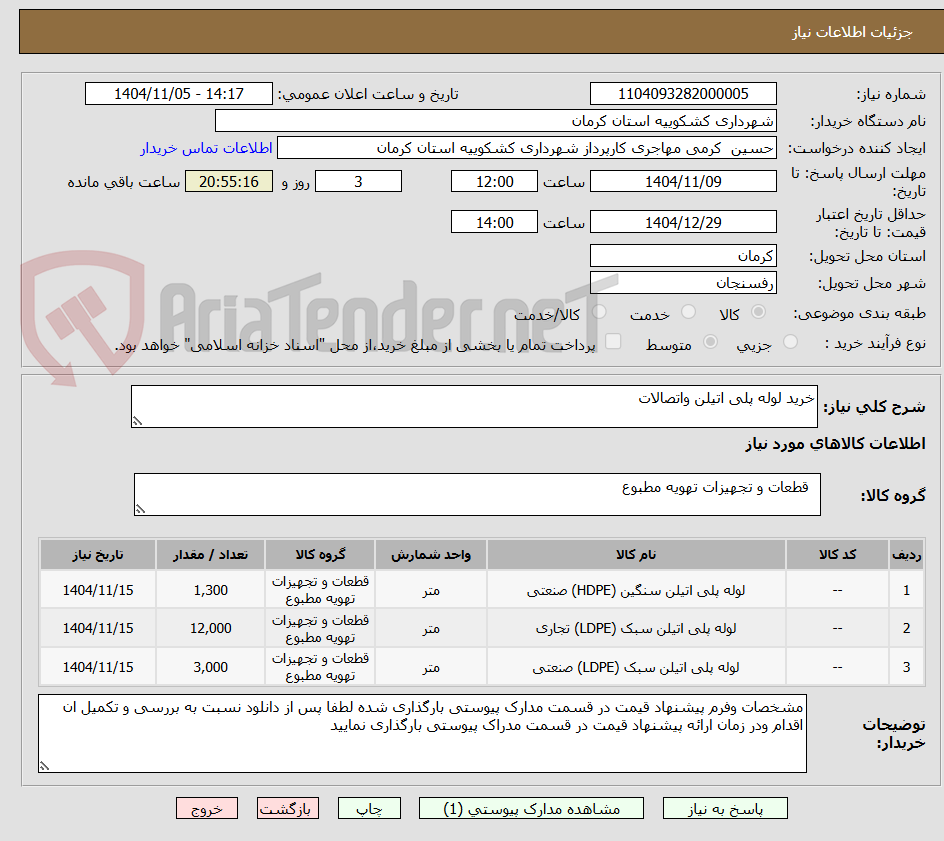Enable the اسناد خزانه اسلامی payment checkbox

[612, 340]
